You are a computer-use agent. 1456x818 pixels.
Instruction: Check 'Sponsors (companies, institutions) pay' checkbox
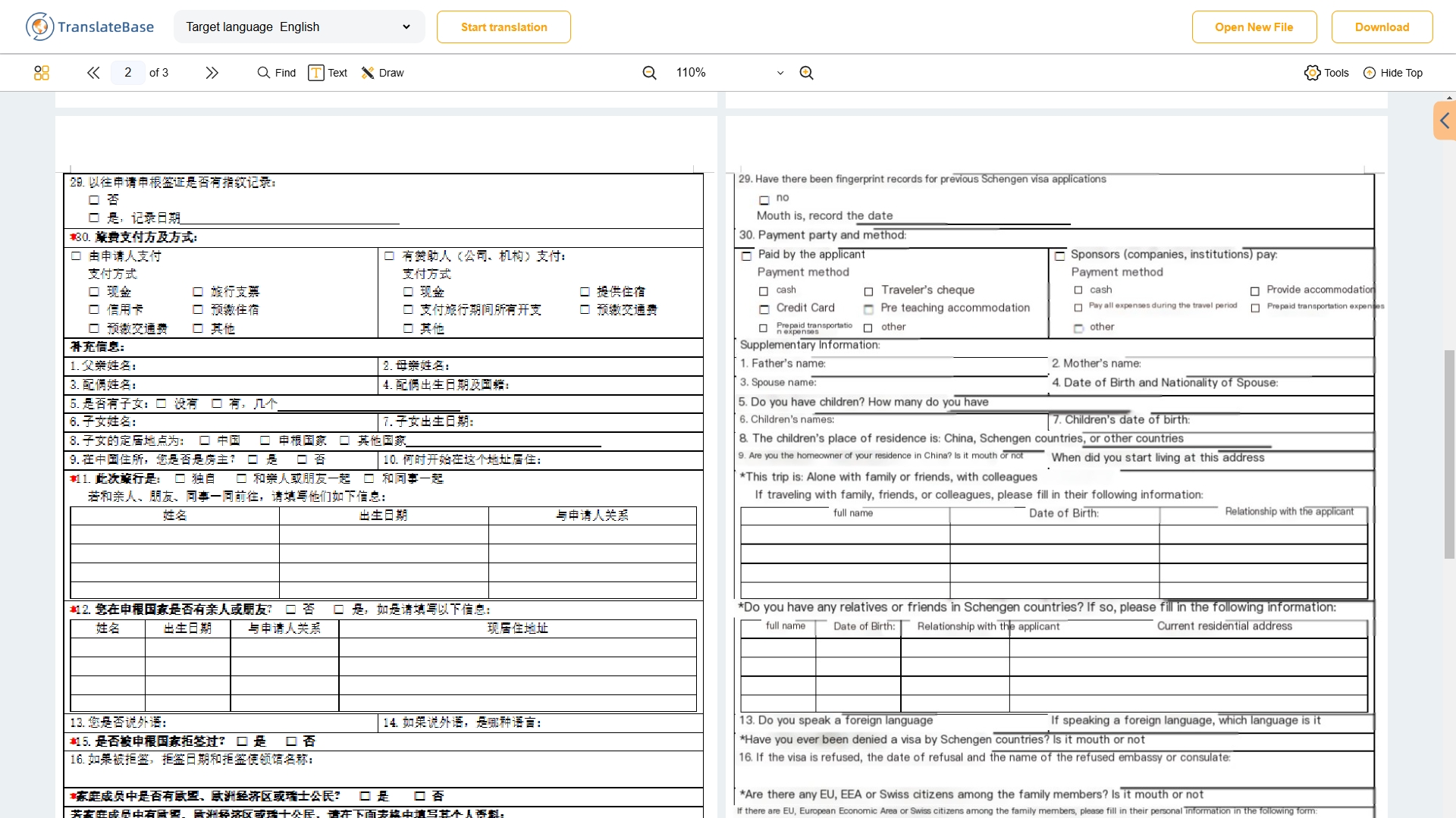[1059, 256]
